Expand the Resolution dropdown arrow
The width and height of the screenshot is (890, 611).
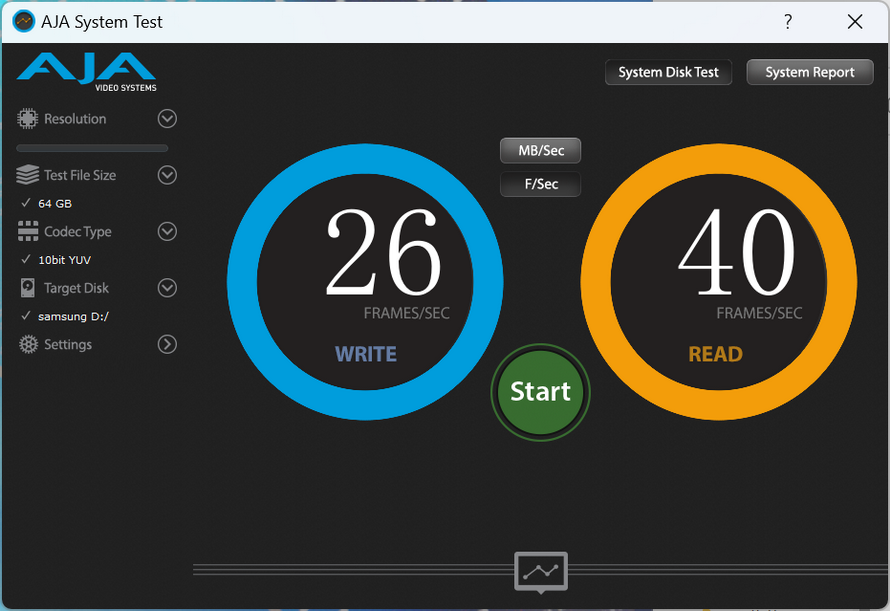click(x=167, y=119)
